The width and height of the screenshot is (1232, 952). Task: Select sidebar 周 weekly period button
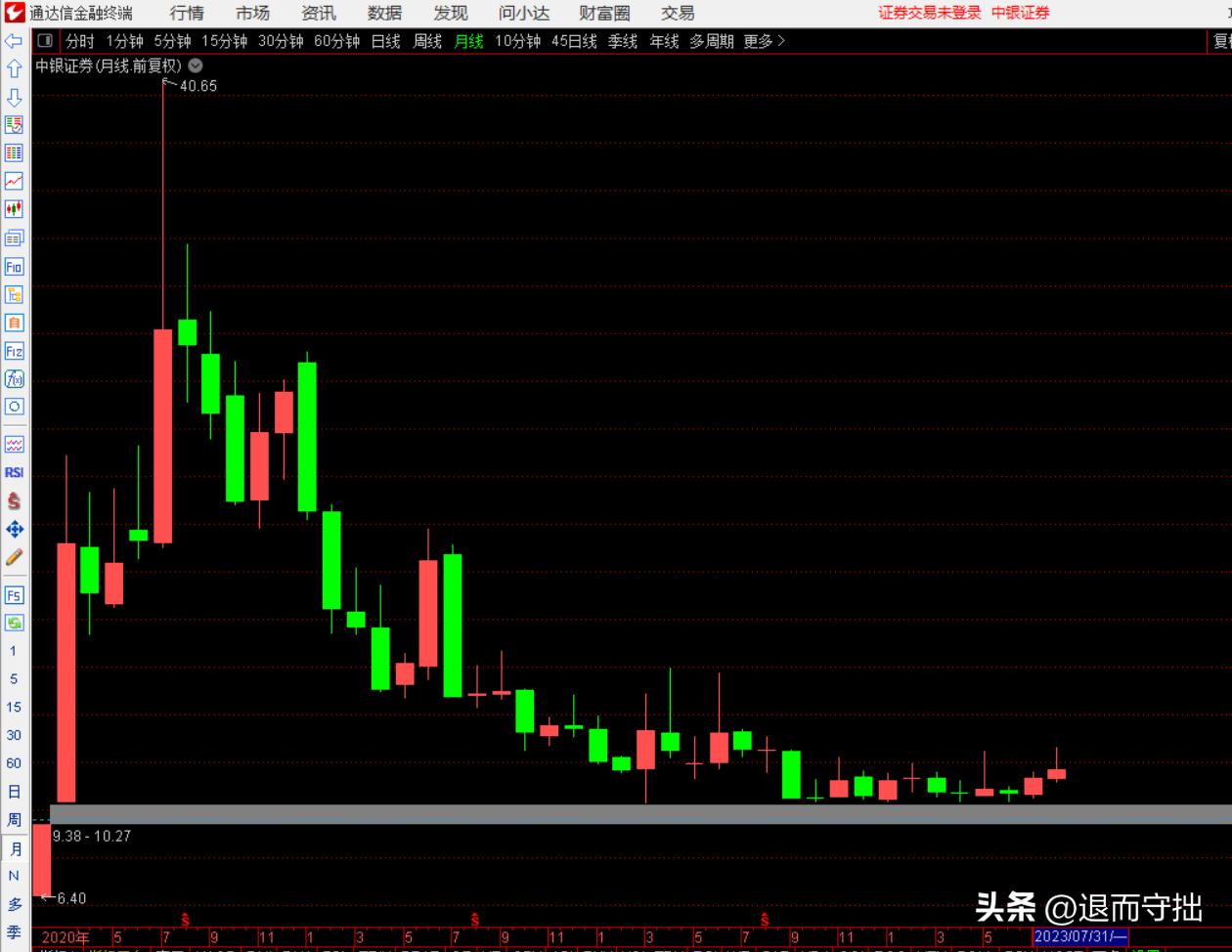click(x=14, y=819)
